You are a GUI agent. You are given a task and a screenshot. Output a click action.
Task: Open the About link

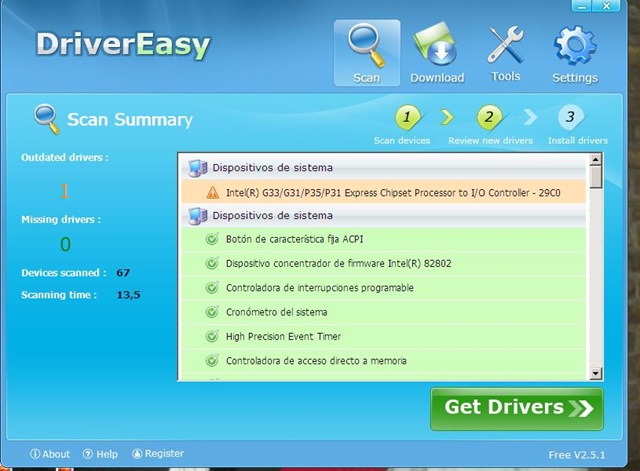point(50,454)
